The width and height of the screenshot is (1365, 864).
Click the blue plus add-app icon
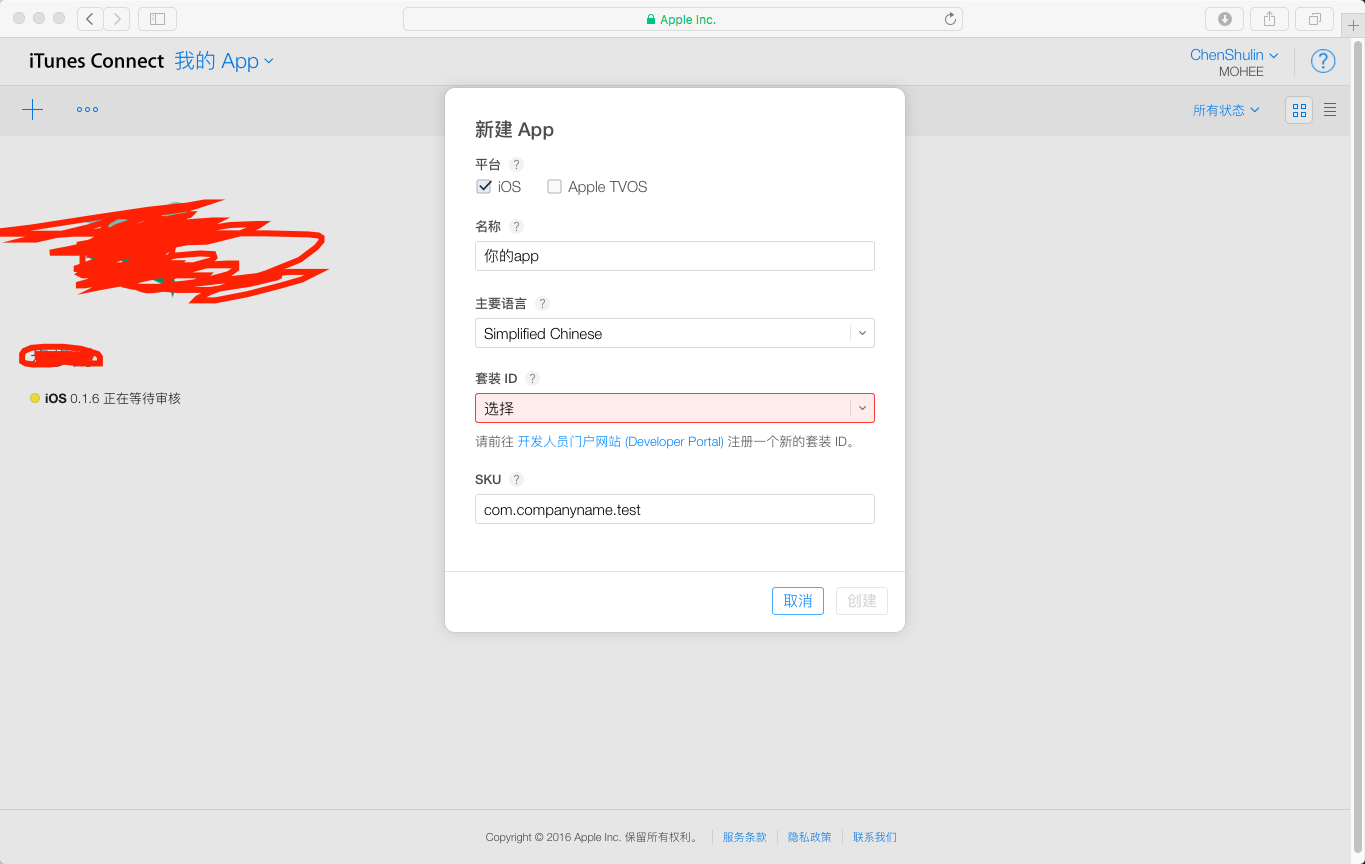click(33, 110)
